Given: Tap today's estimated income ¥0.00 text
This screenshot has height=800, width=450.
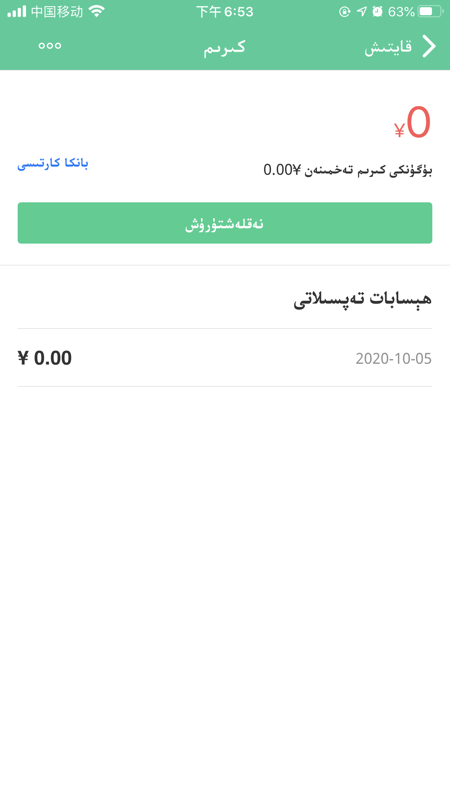Looking at the screenshot, I should (x=348, y=169).
